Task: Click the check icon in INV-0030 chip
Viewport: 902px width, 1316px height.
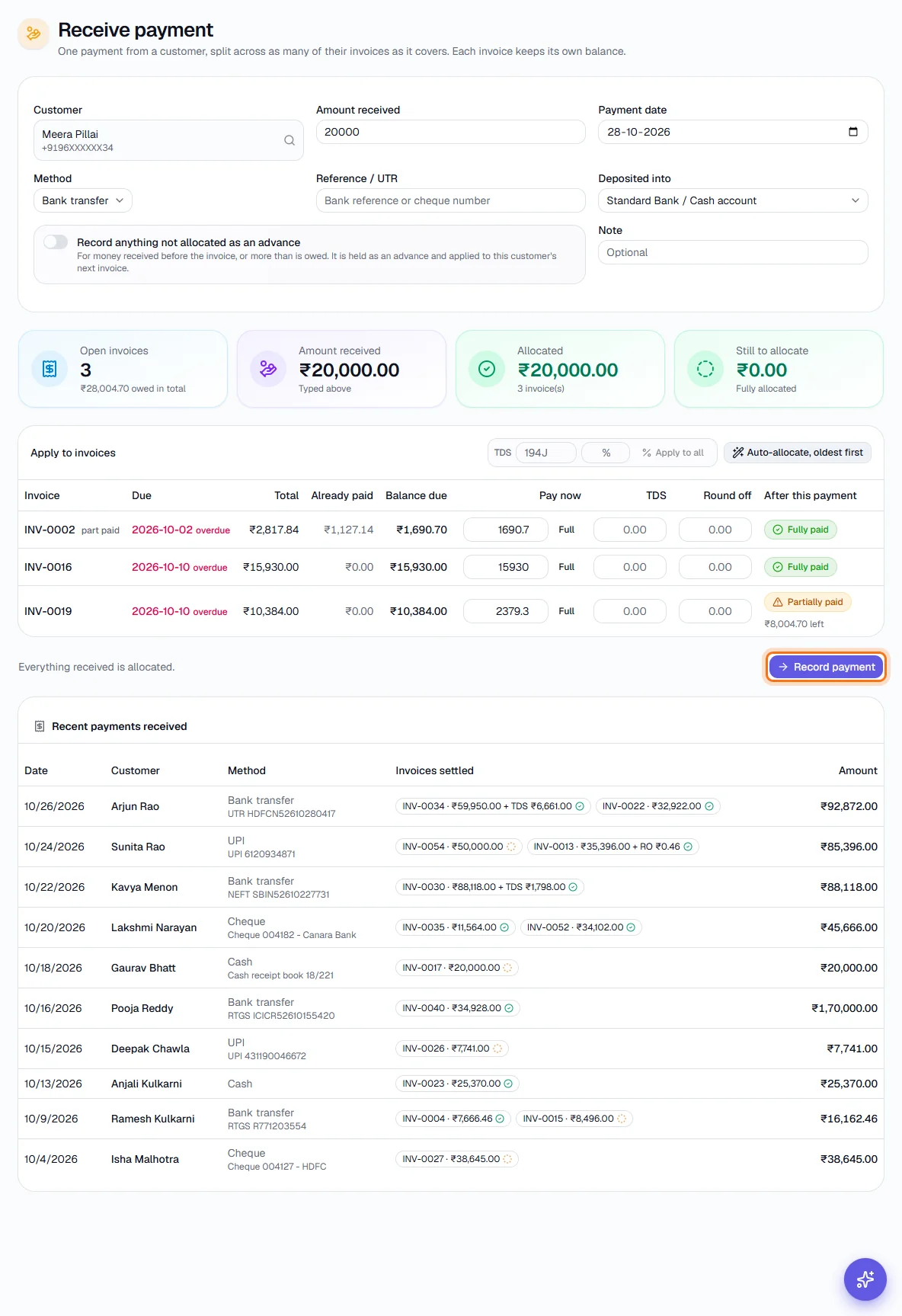Action: click(x=574, y=887)
